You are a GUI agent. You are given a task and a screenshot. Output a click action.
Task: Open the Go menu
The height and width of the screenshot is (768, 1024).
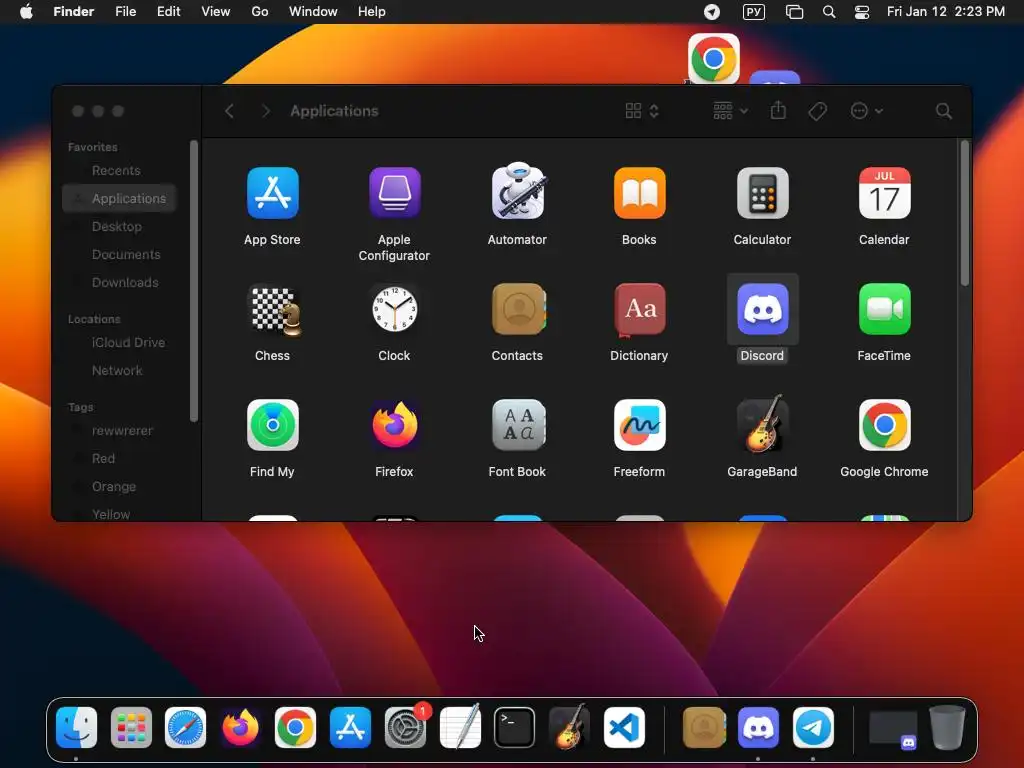pyautogui.click(x=259, y=11)
